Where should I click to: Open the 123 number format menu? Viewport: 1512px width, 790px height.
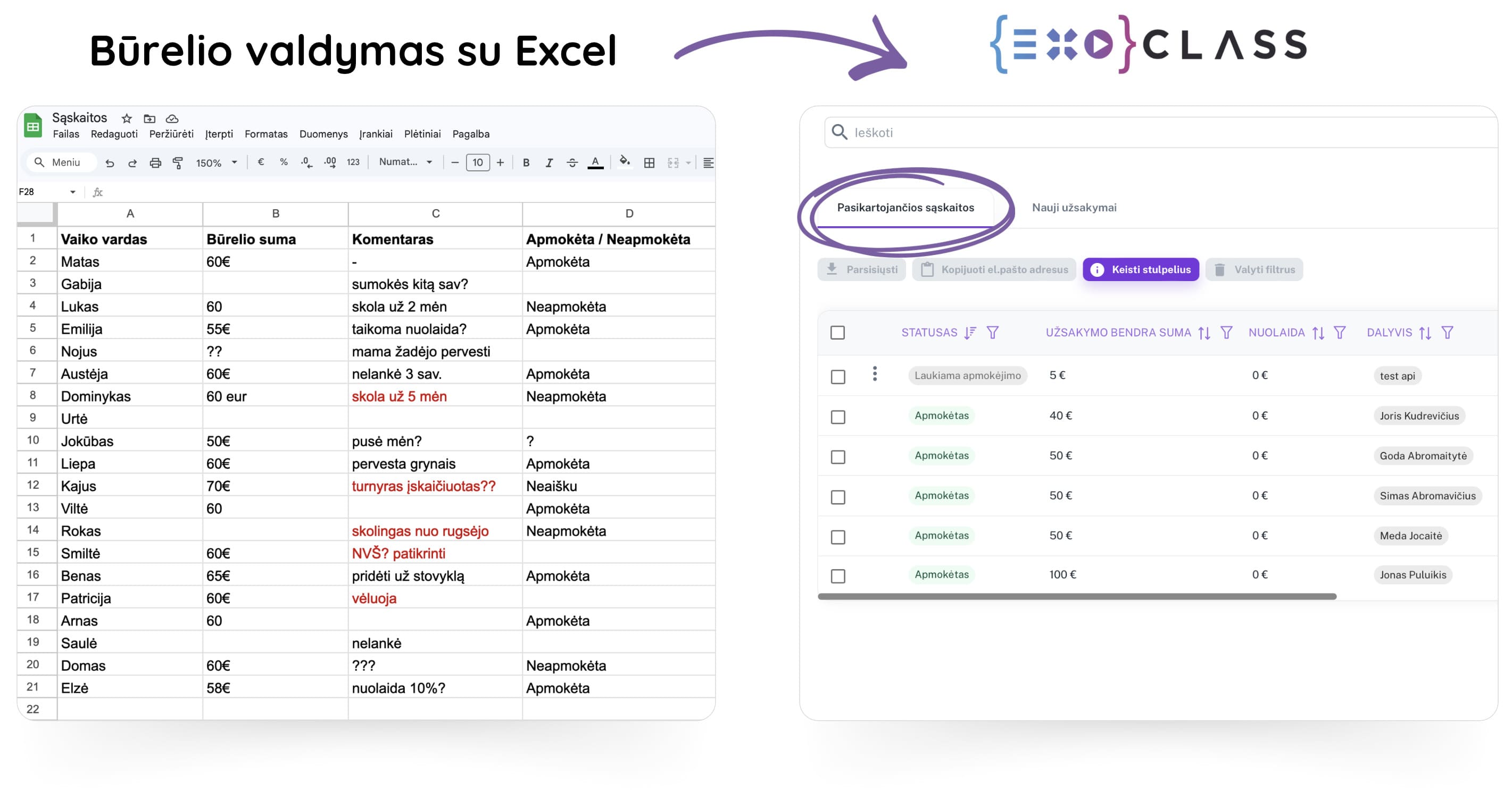(x=353, y=163)
